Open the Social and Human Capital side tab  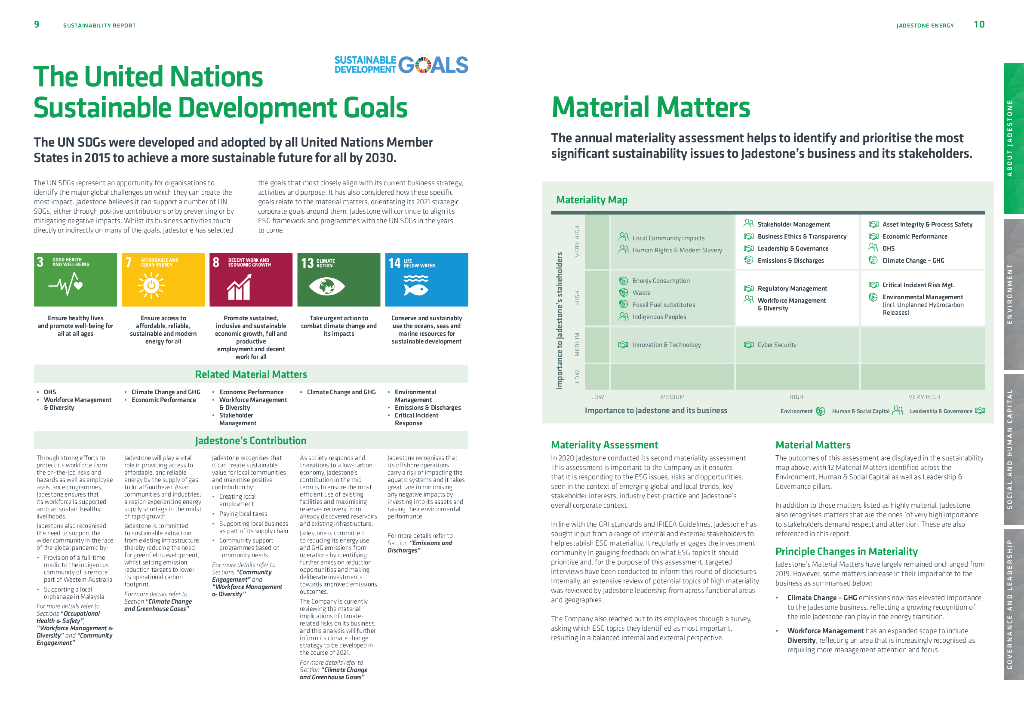[x=1014, y=449]
